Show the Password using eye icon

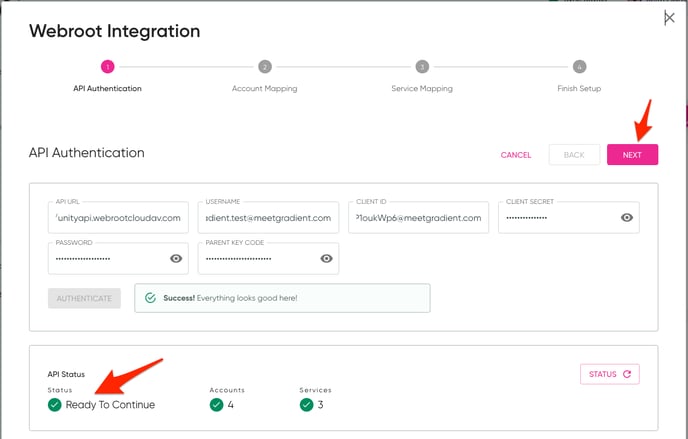coord(176,259)
